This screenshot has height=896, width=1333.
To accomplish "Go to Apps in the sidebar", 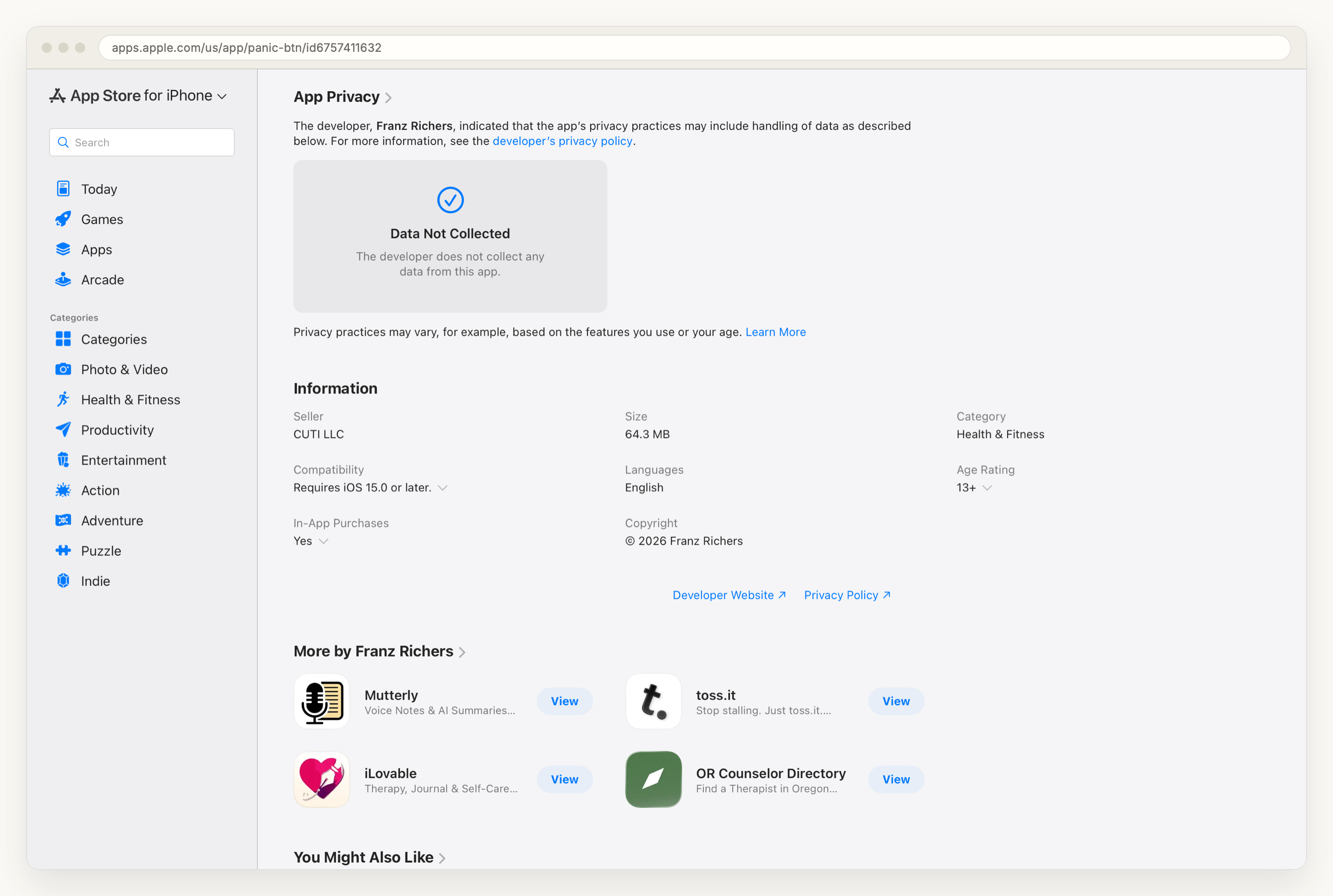I will (97, 250).
